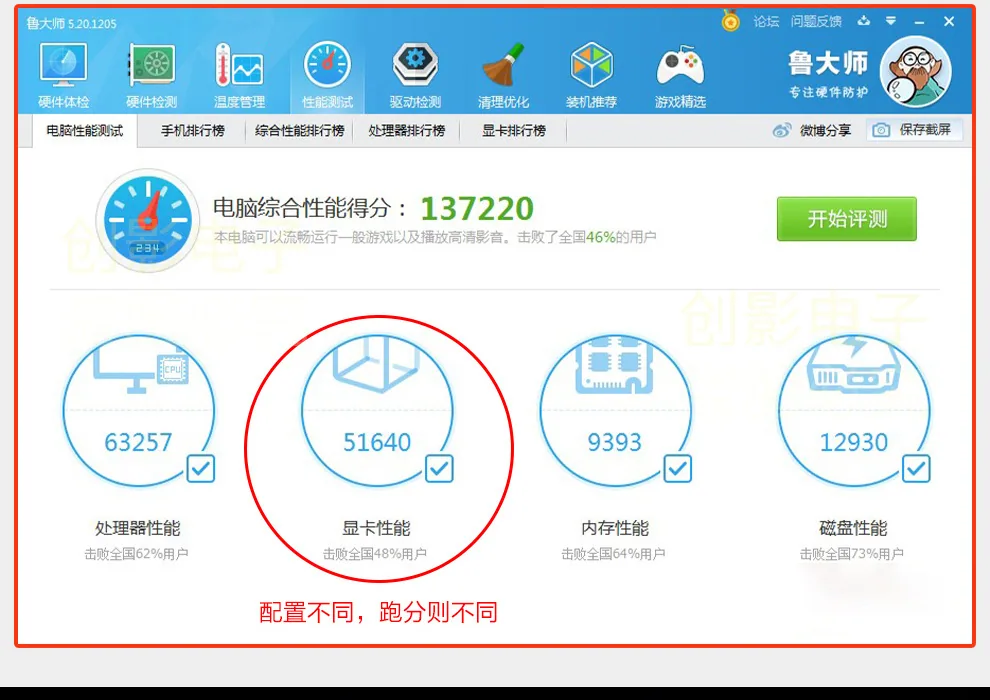990x700 pixels.
Task: Click the 磁盘性能 disk circle graphic
Action: (x=854, y=410)
